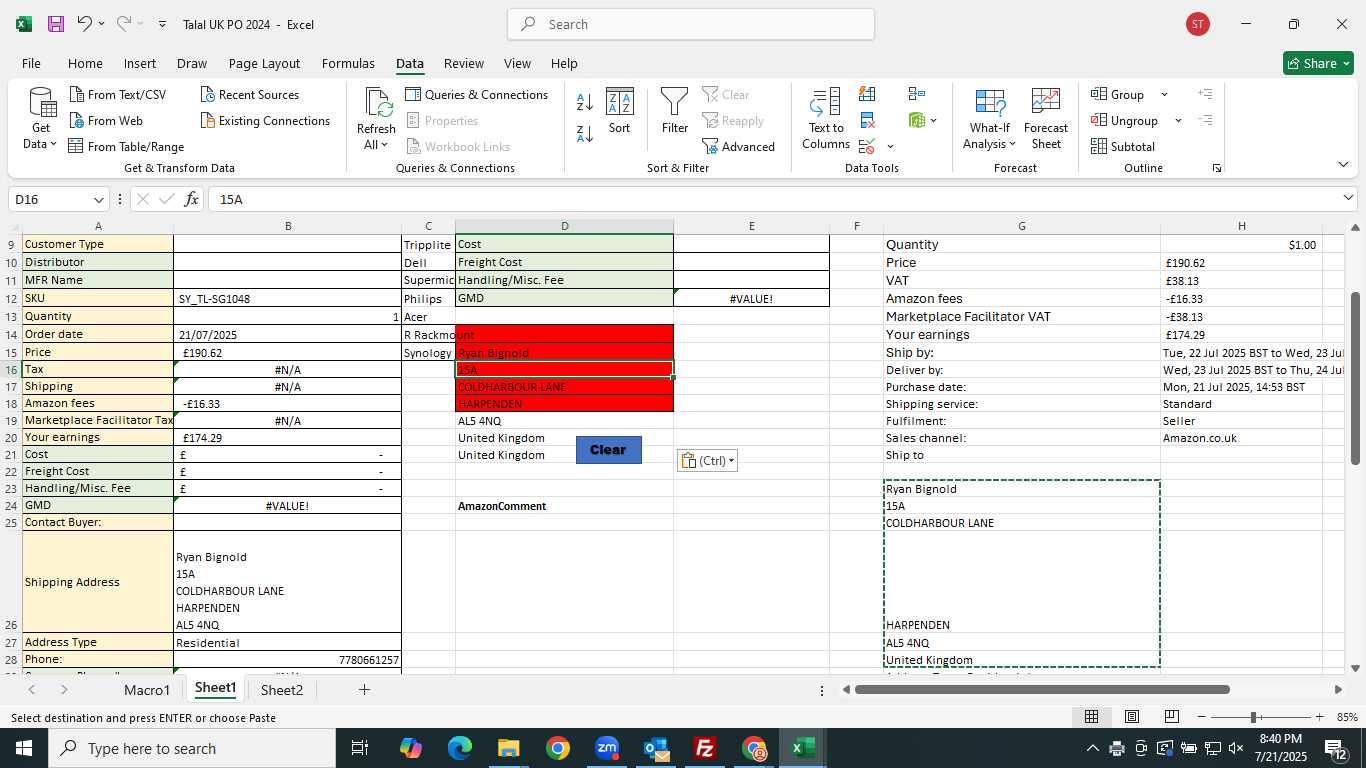Switch to the Review ribbon tab

(463, 63)
